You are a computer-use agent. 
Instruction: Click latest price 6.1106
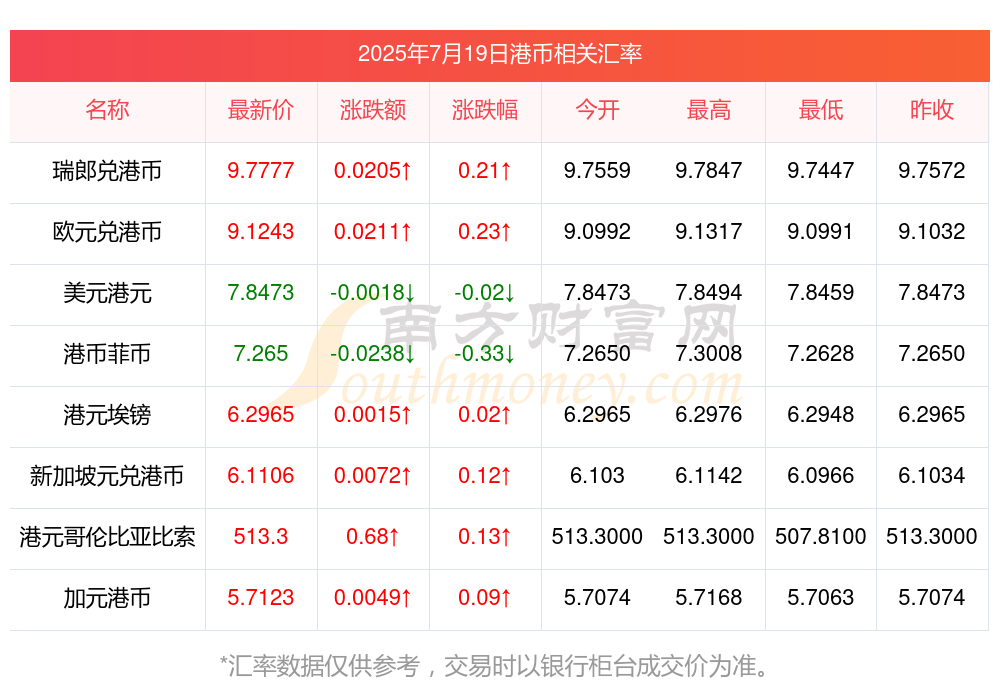click(x=260, y=475)
